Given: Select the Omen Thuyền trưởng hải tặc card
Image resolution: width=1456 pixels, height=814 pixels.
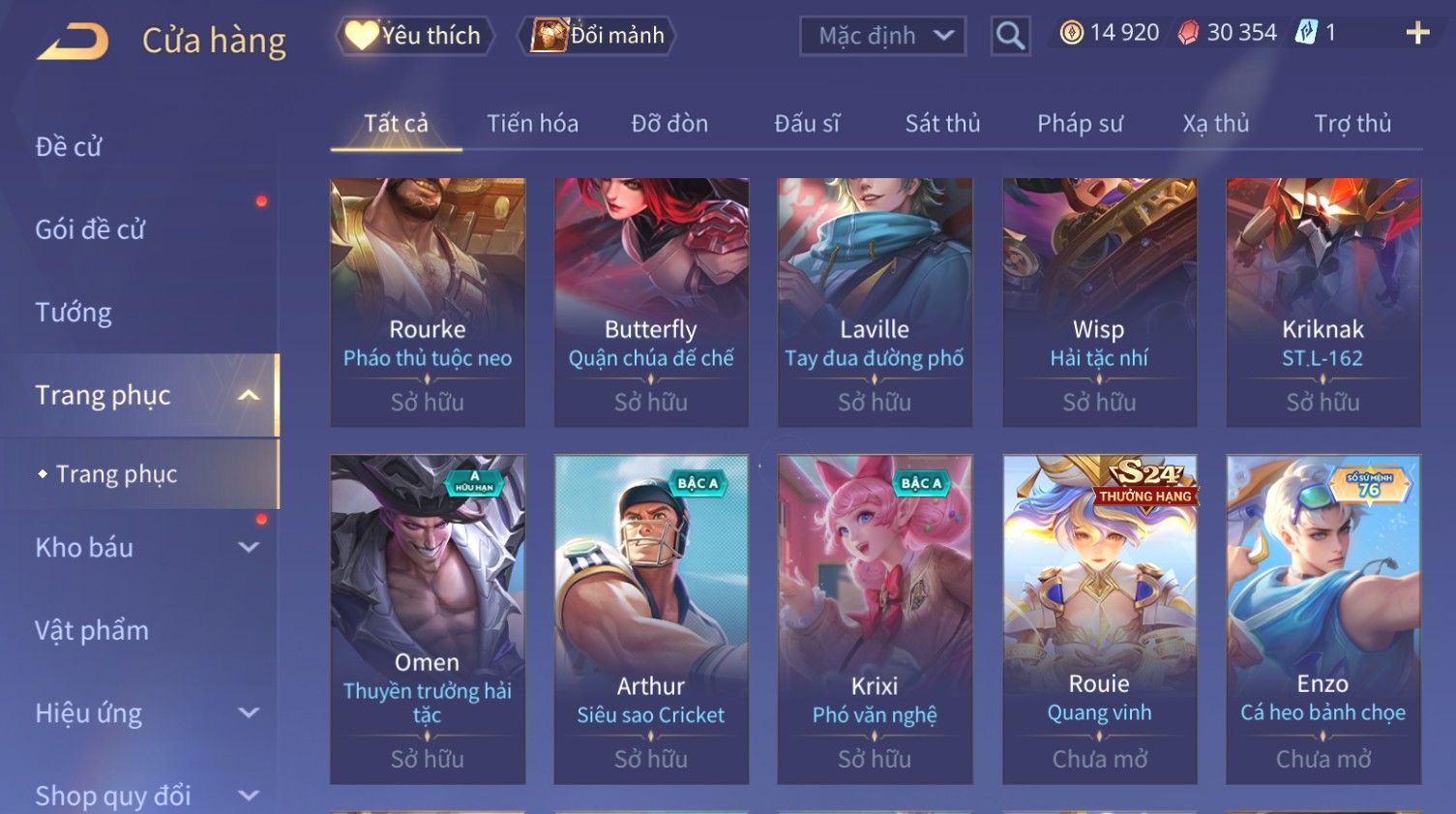Looking at the screenshot, I should tap(428, 618).
